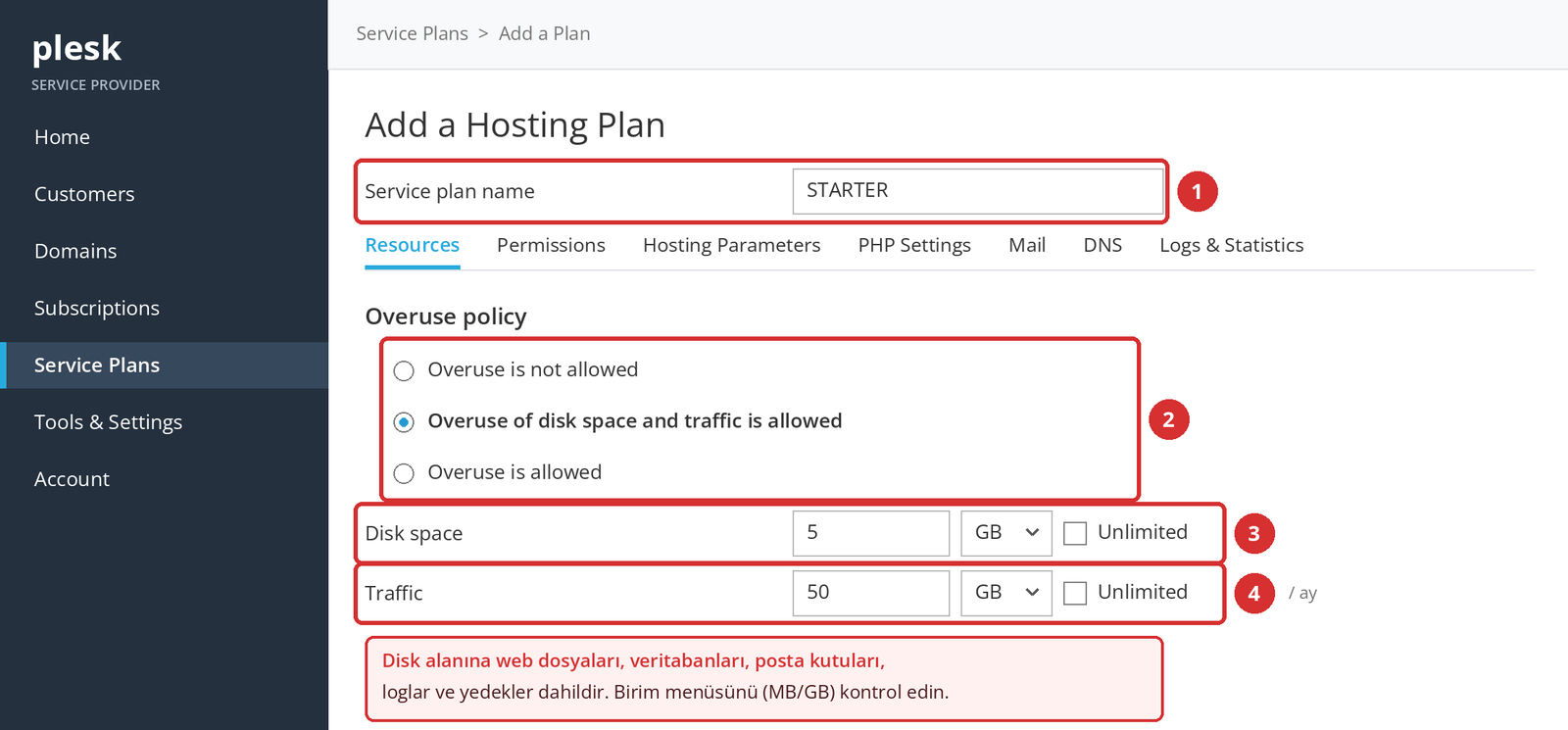Go to Hosting Parameters tab
The height and width of the screenshot is (730, 1568).
[732, 245]
